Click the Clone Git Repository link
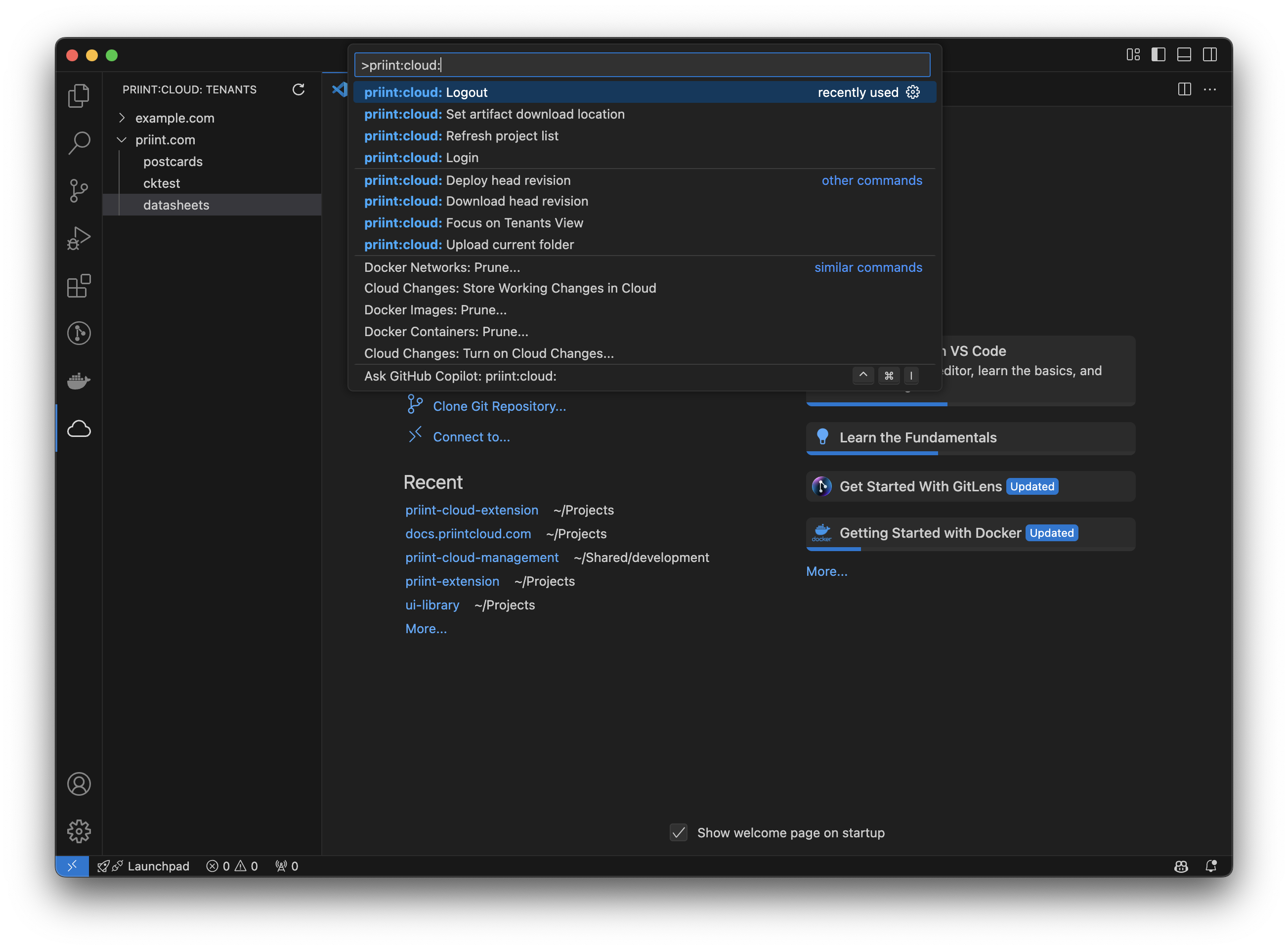The width and height of the screenshot is (1288, 950). (x=499, y=406)
